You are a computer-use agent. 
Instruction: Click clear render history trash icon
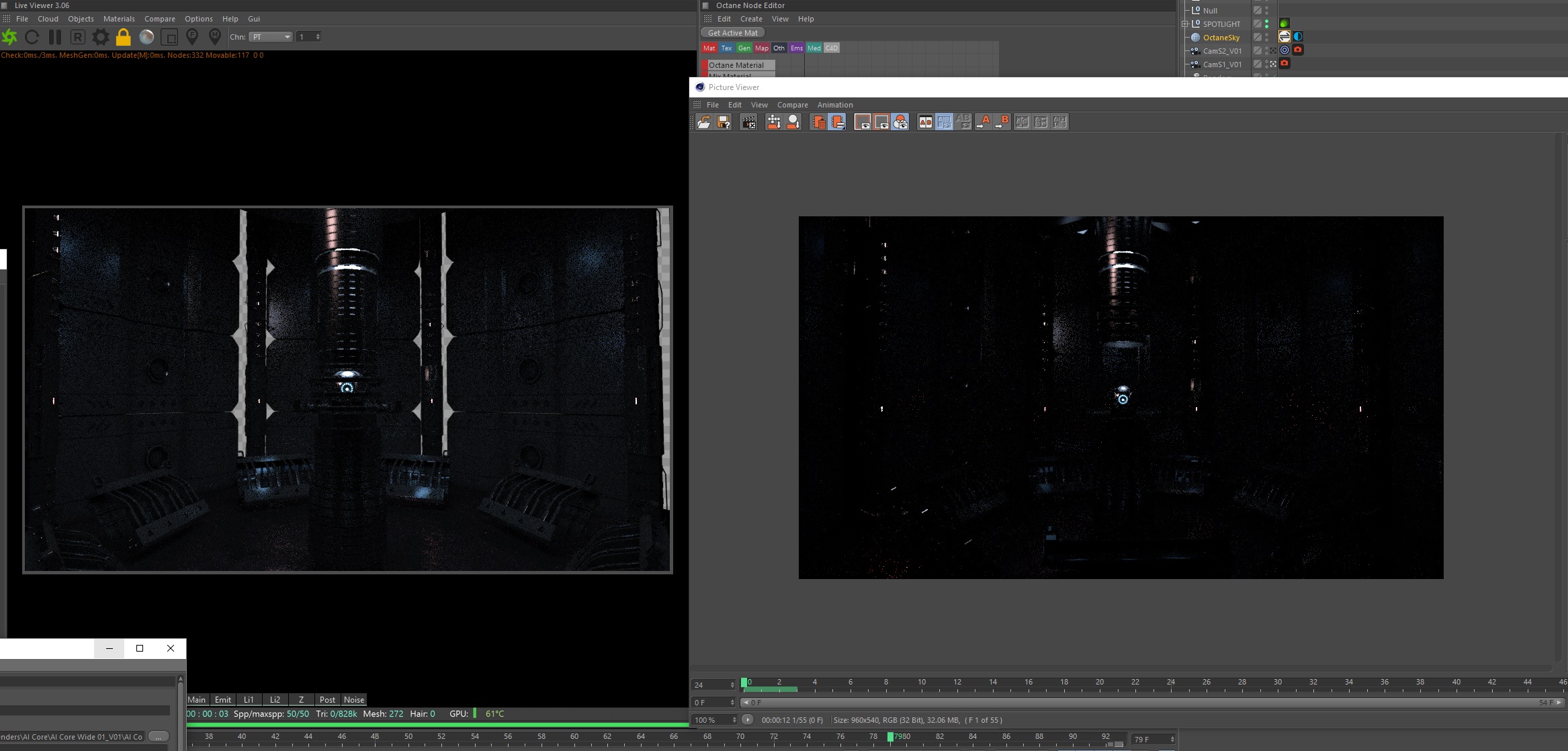coord(818,122)
